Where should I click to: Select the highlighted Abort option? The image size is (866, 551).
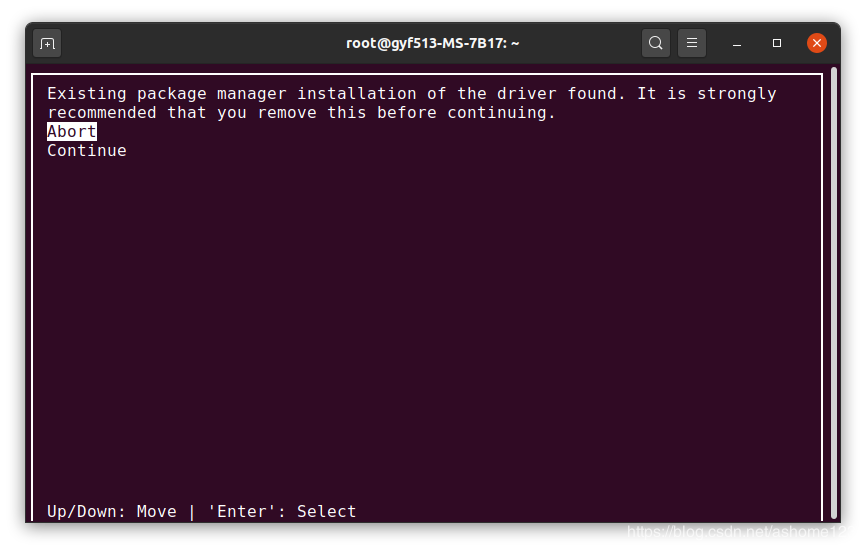pyautogui.click(x=72, y=132)
